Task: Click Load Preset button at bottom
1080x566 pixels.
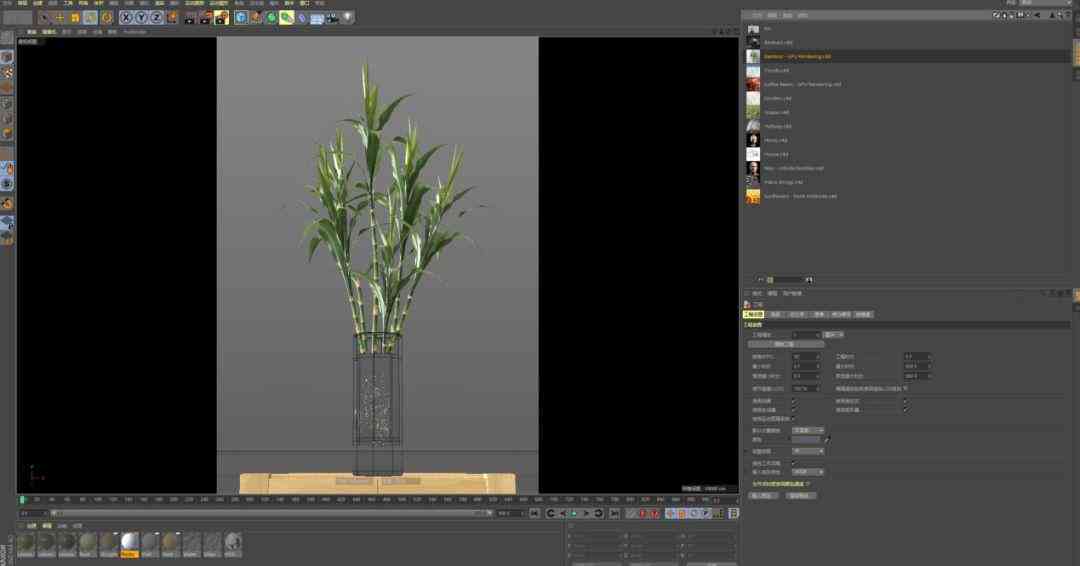Action: [762, 496]
